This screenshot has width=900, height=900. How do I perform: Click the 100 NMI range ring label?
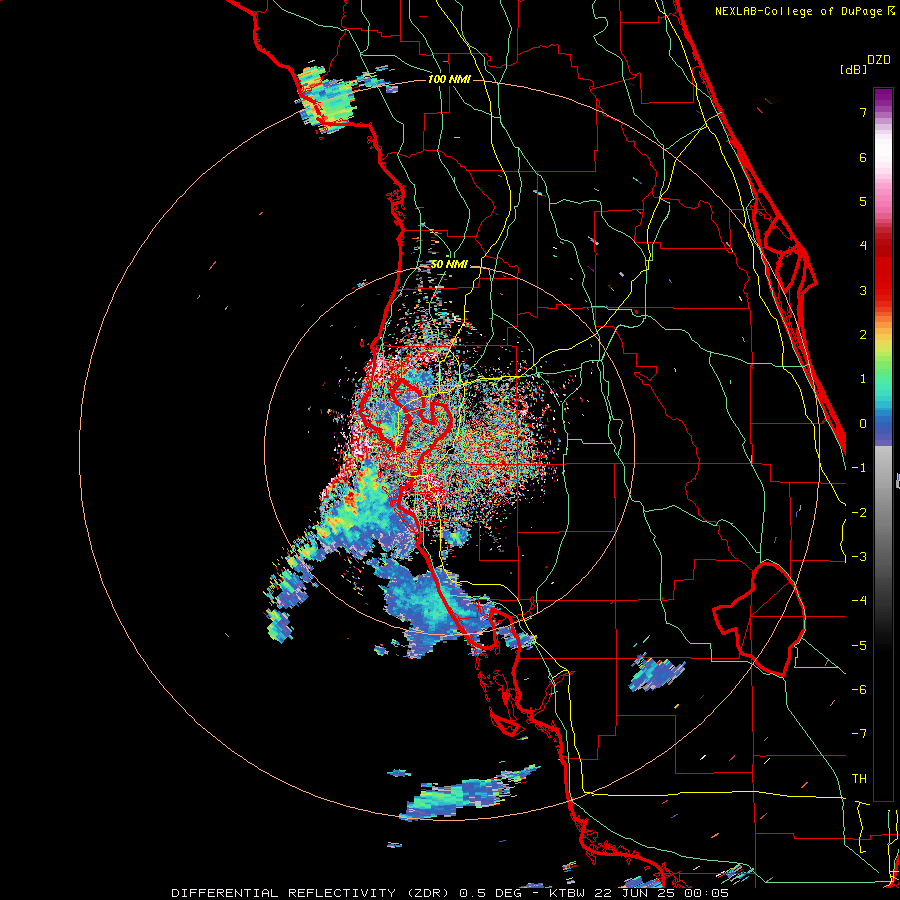(449, 79)
